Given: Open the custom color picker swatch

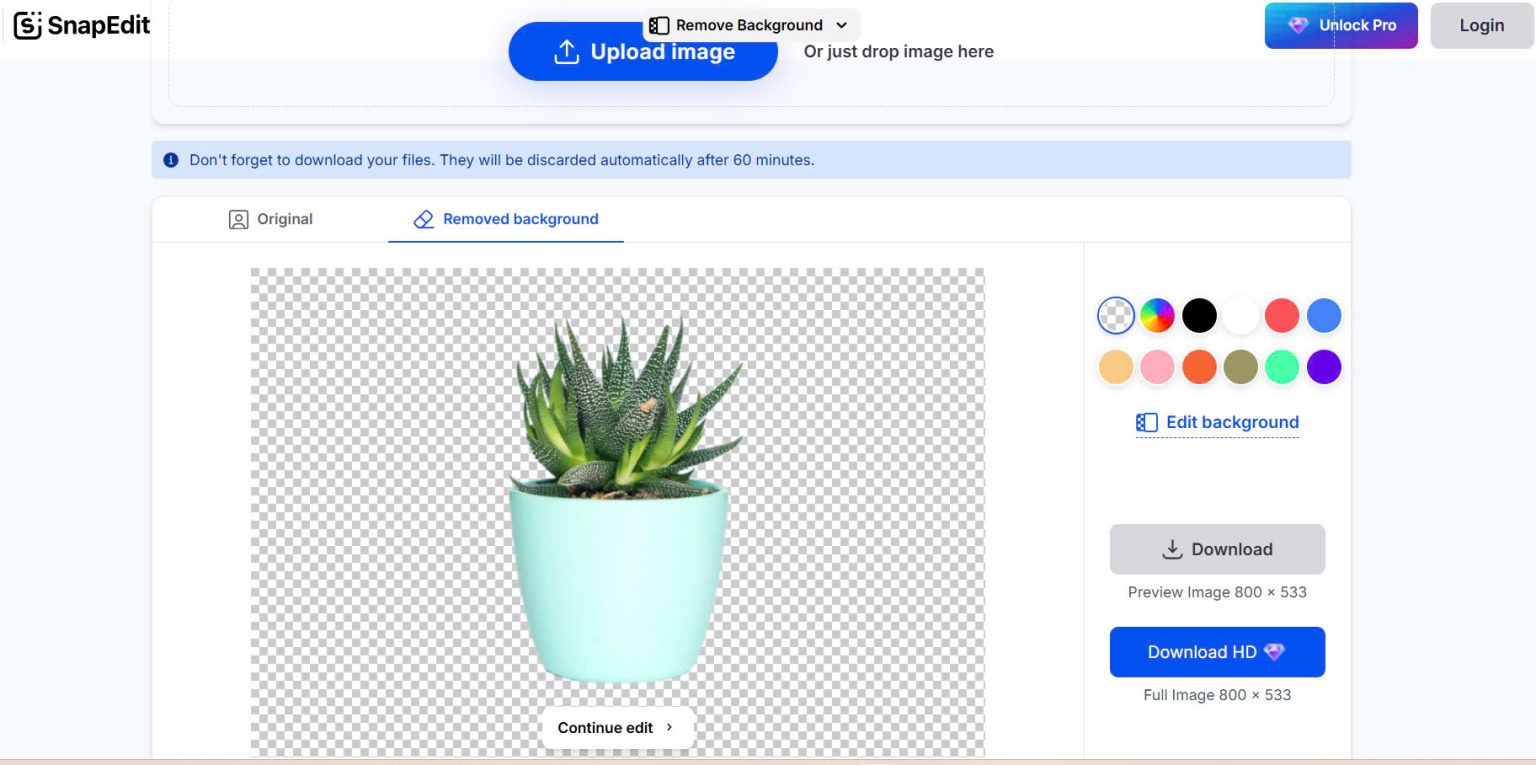Looking at the screenshot, I should coord(1157,315).
